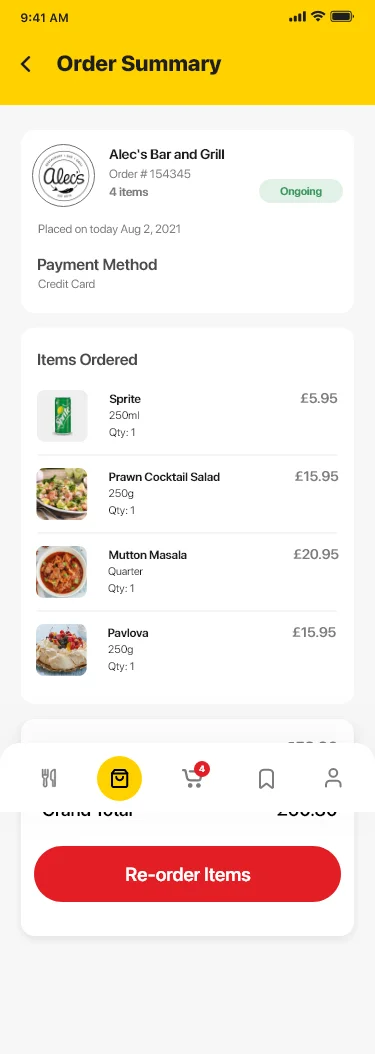Tap the Ongoing status badge
Screen dimensions: 375x1054
[x=301, y=191]
